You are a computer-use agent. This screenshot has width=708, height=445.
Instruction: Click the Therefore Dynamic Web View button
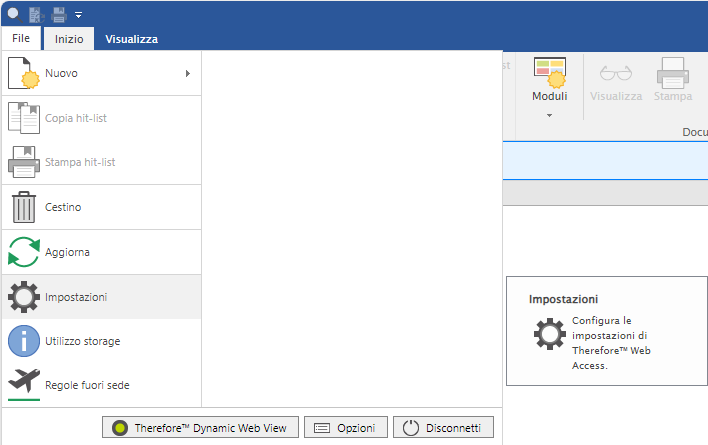(x=199, y=428)
